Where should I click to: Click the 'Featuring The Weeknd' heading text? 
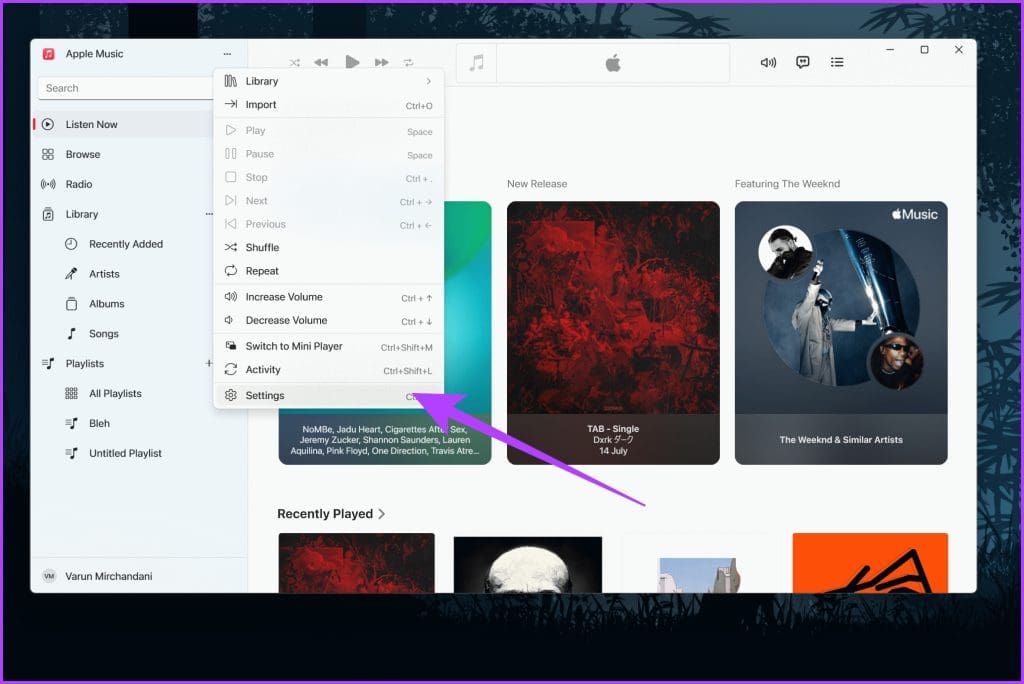(787, 184)
